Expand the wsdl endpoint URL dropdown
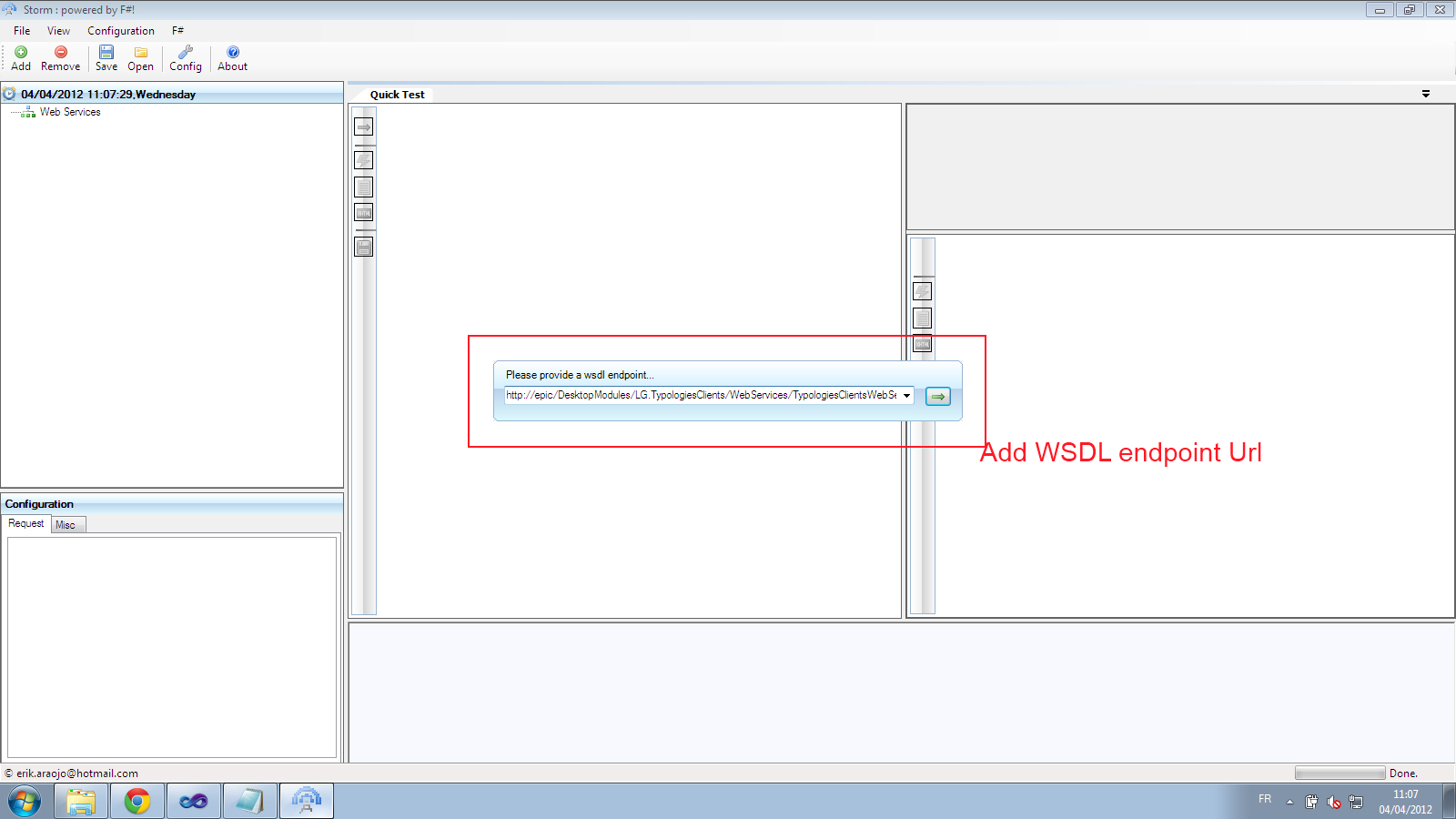This screenshot has width=1456, height=819. pyautogui.click(x=906, y=395)
